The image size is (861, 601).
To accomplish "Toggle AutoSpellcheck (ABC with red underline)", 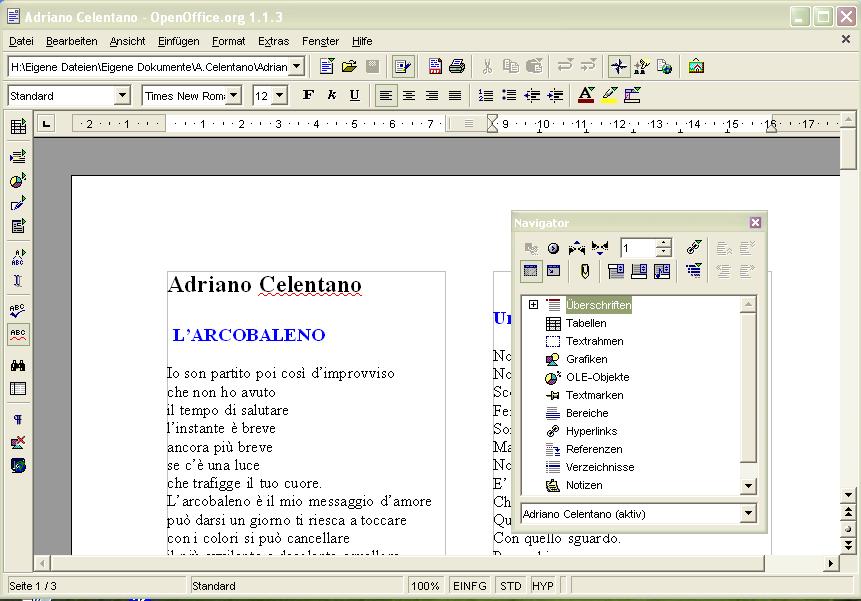I will point(18,334).
